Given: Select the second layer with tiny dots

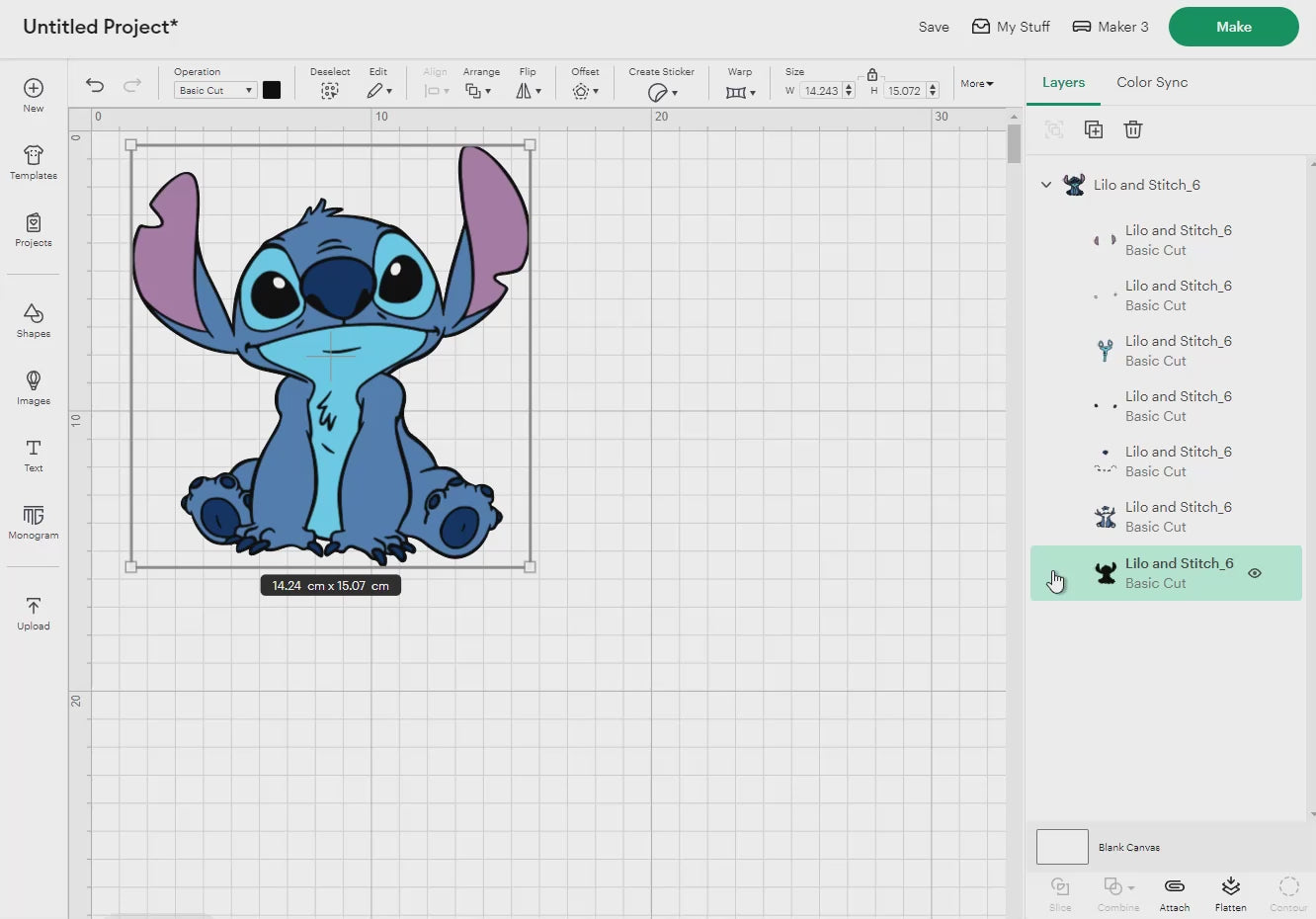Looking at the screenshot, I should coord(1166,295).
